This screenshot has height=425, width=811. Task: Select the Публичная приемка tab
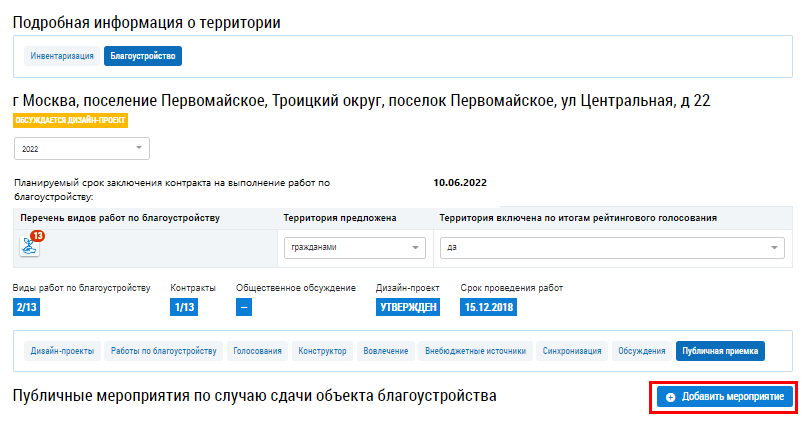coord(720,351)
